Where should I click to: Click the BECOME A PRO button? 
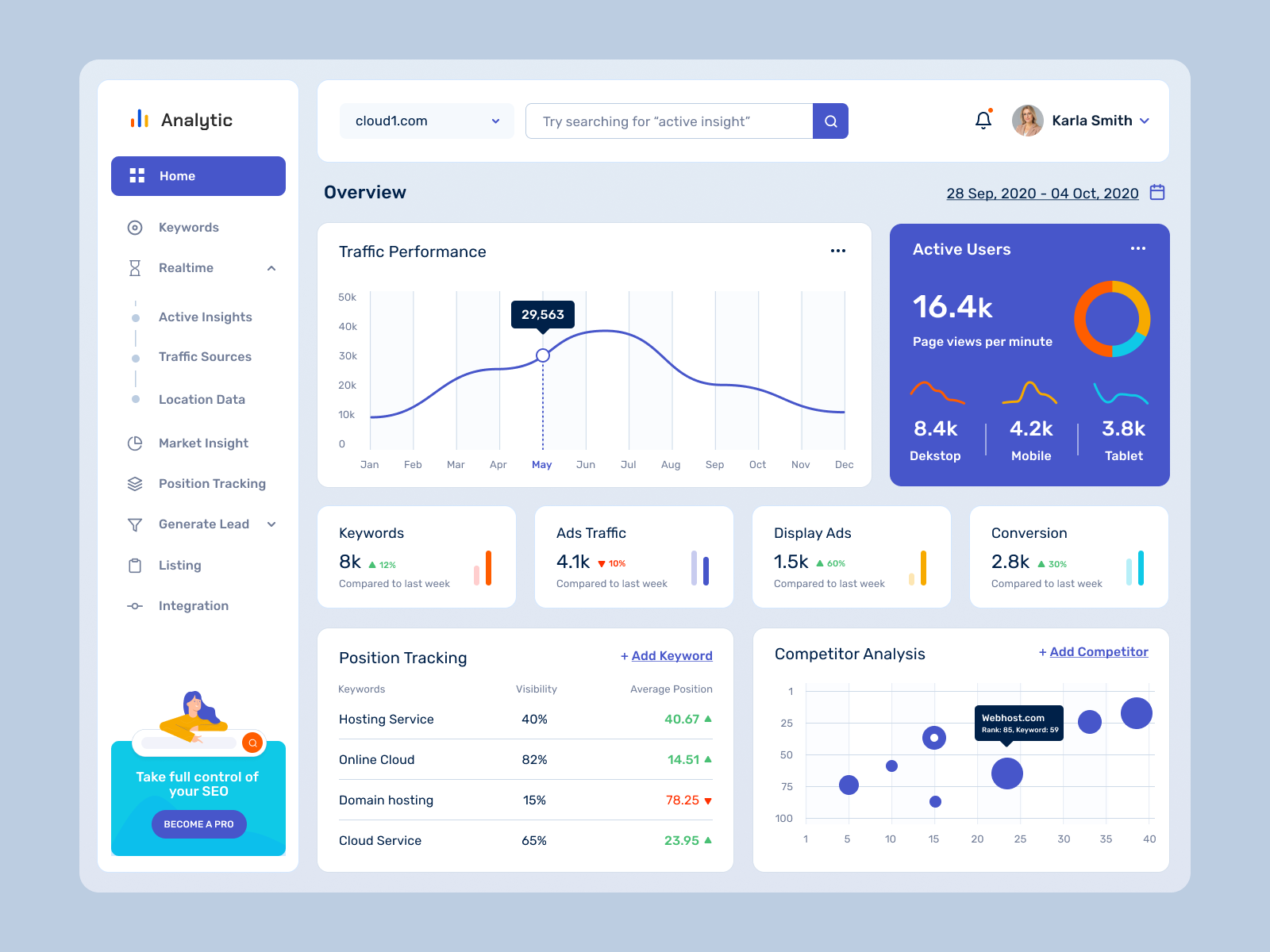point(199,824)
